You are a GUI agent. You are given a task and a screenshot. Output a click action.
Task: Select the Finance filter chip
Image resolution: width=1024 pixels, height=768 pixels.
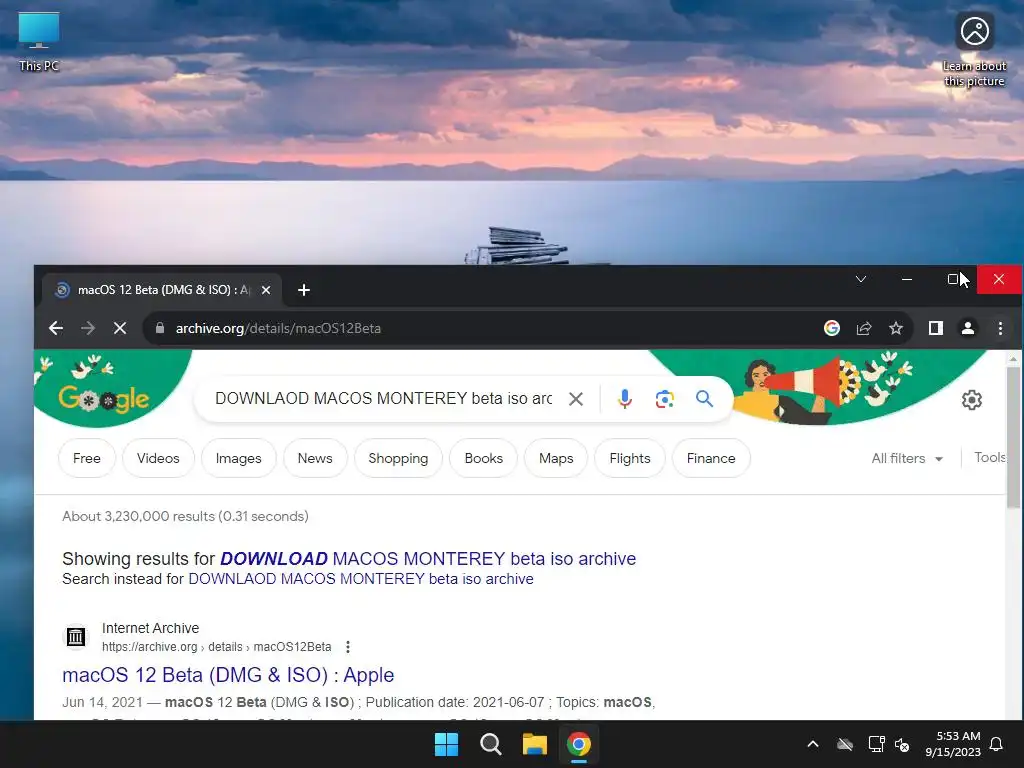click(711, 458)
